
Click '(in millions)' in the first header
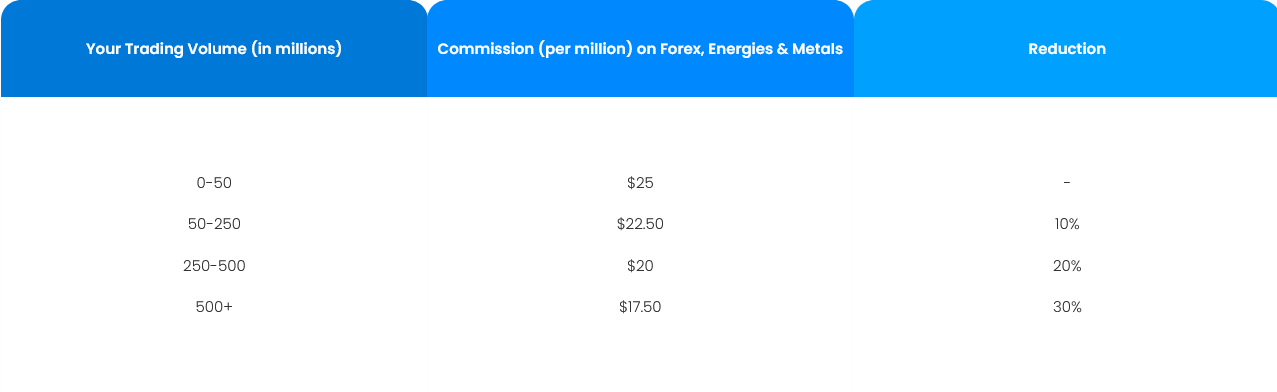pos(295,48)
